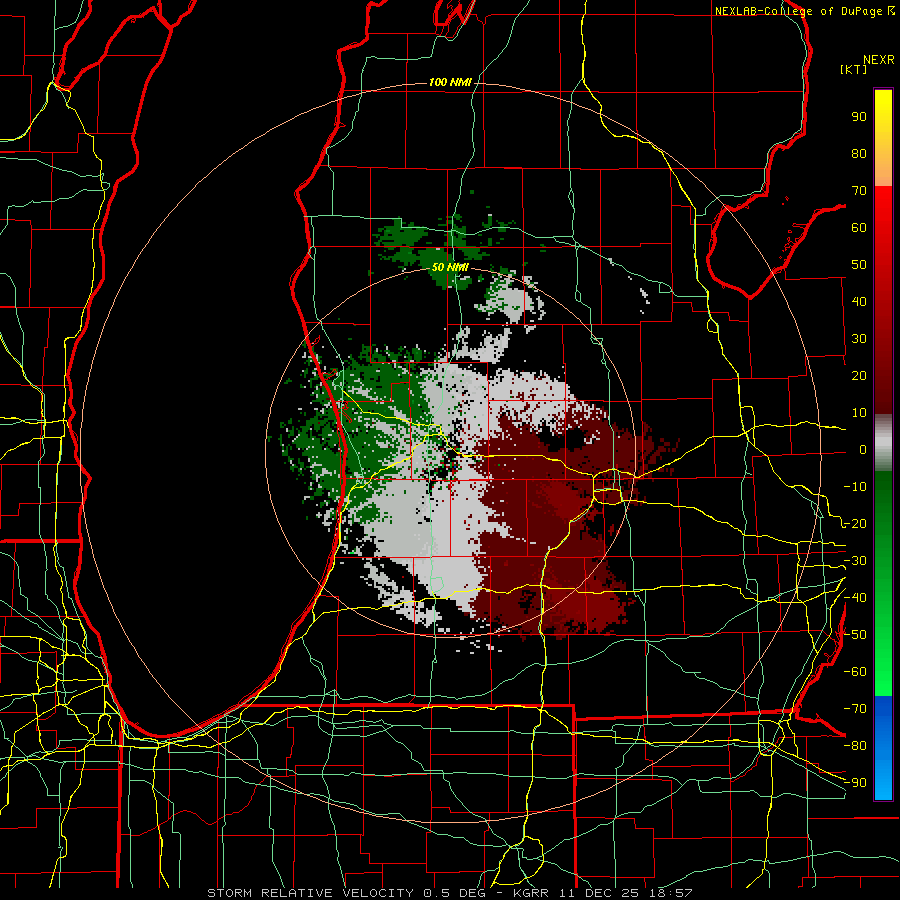Viewport: 900px width, 900px height.
Task: Click the "-90" value on velocity scale
Action: tap(855, 783)
